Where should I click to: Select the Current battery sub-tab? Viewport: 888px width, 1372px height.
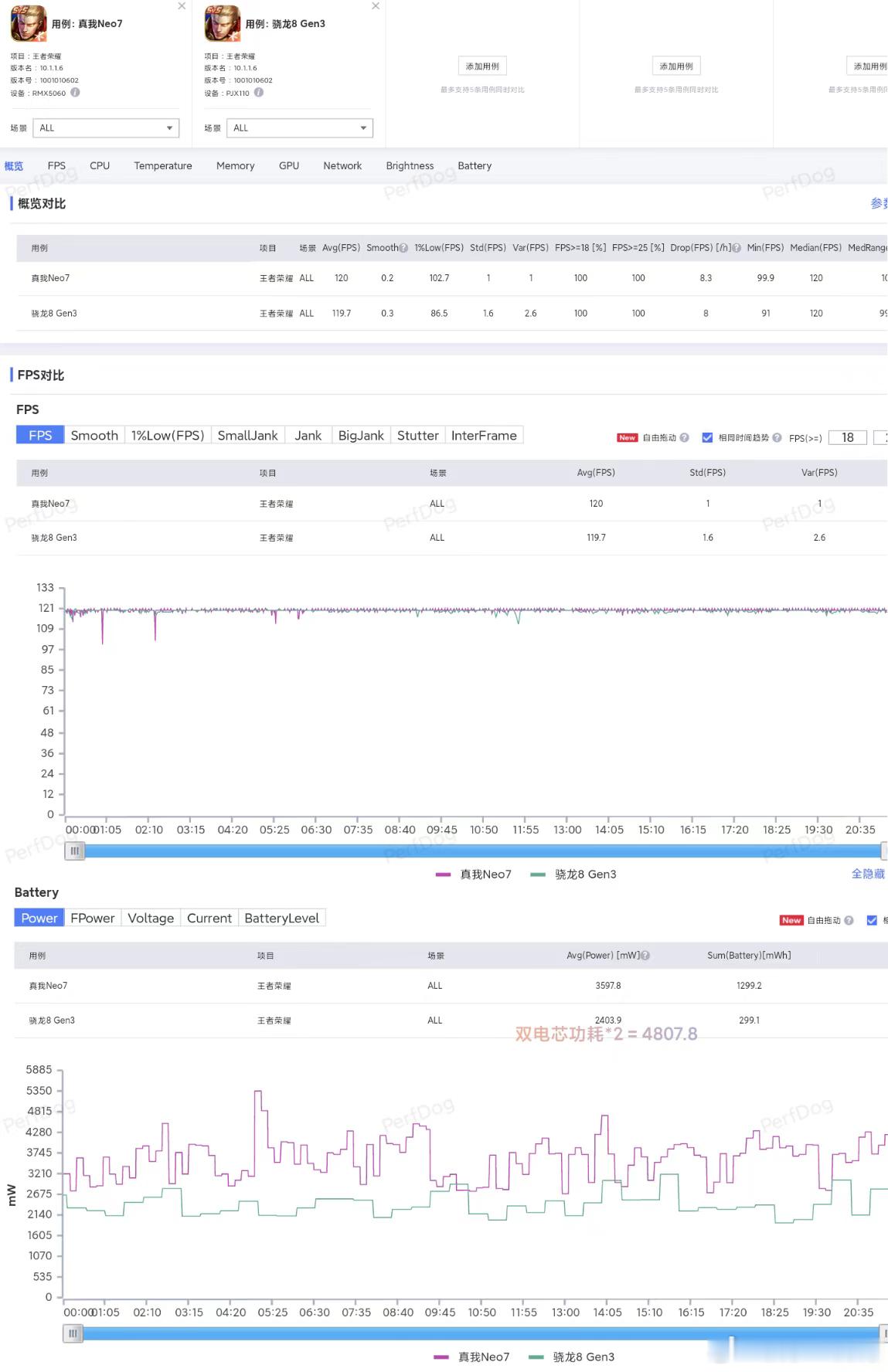click(x=209, y=919)
